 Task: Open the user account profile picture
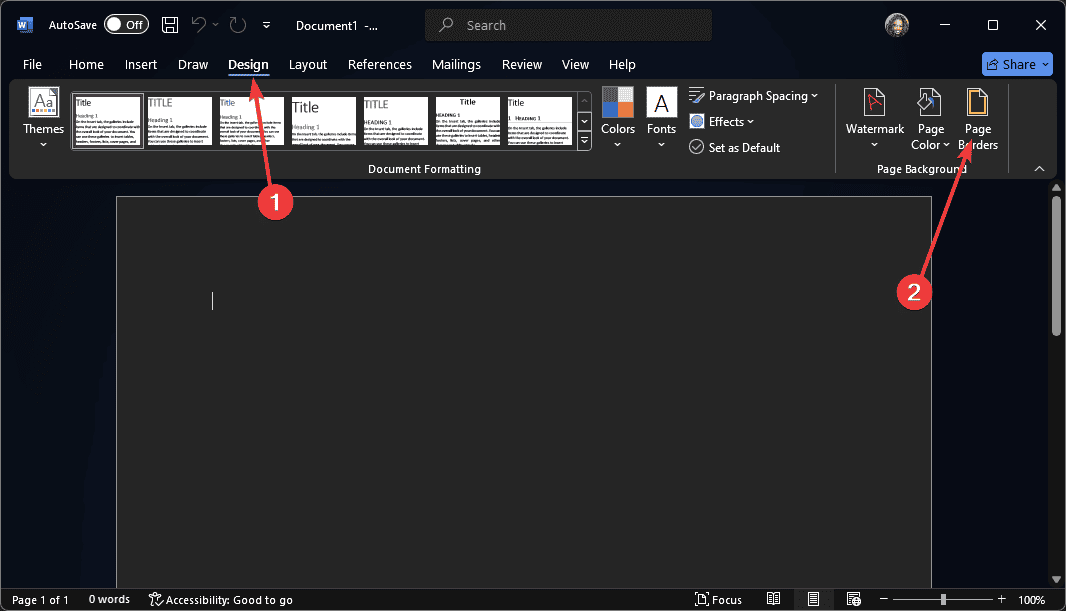(897, 25)
